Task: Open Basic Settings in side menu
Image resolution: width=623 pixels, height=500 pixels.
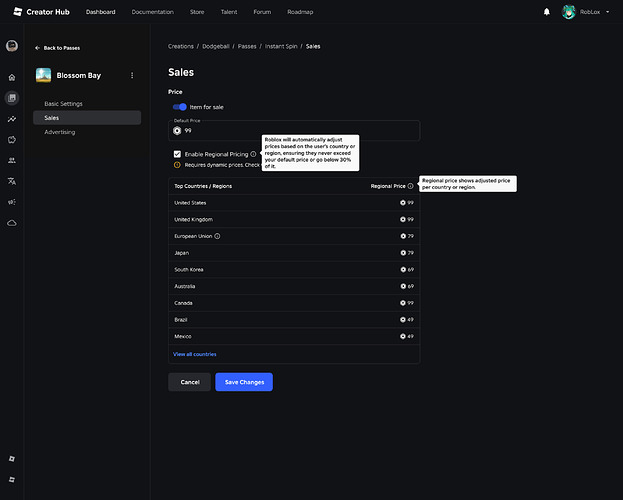Action: pyautogui.click(x=64, y=104)
